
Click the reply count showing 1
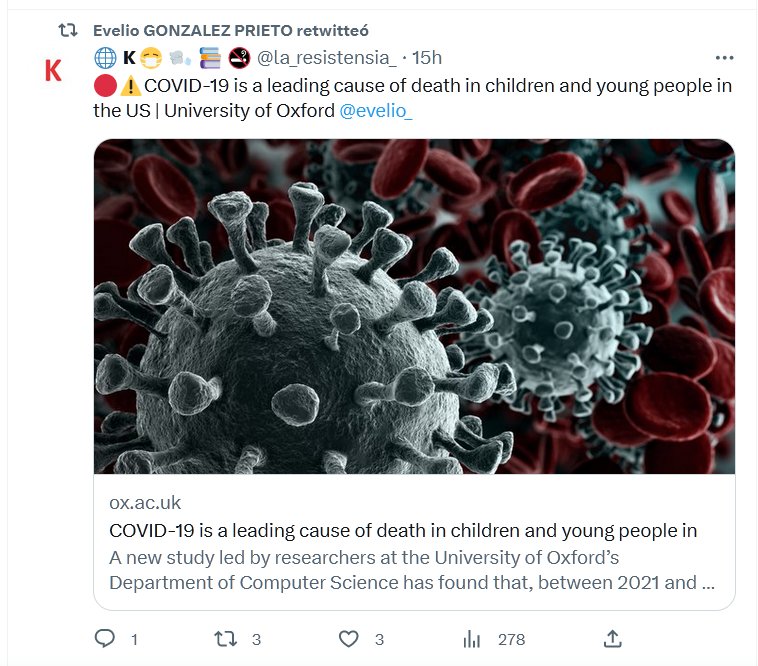(x=134, y=638)
